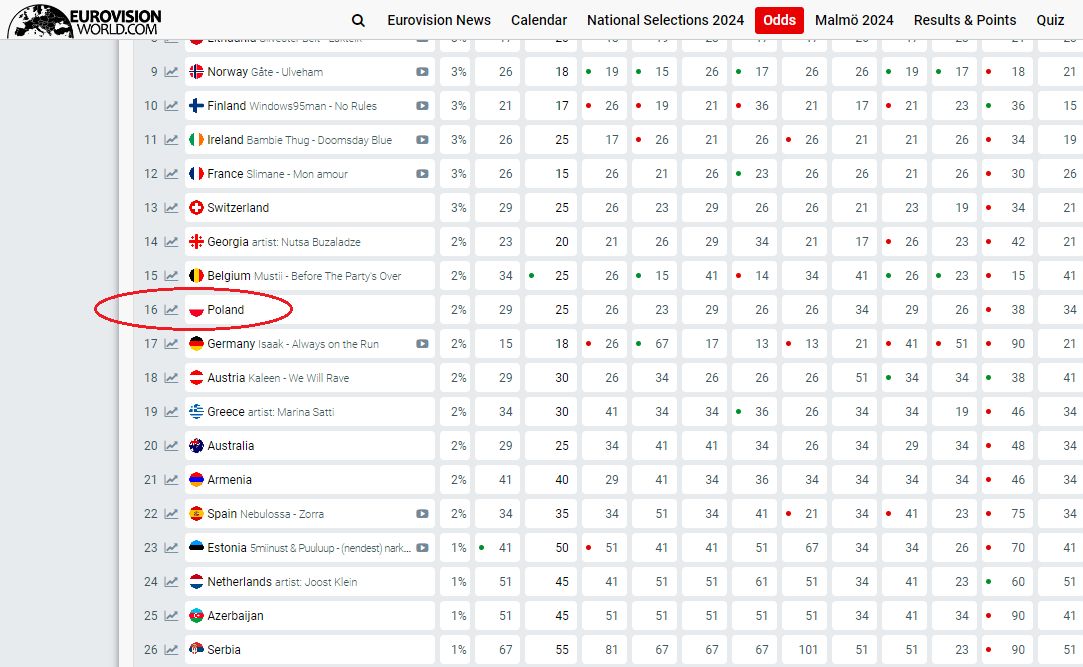1083x667 pixels.
Task: Click the video icon for France's Mon amour
Action: (x=422, y=174)
